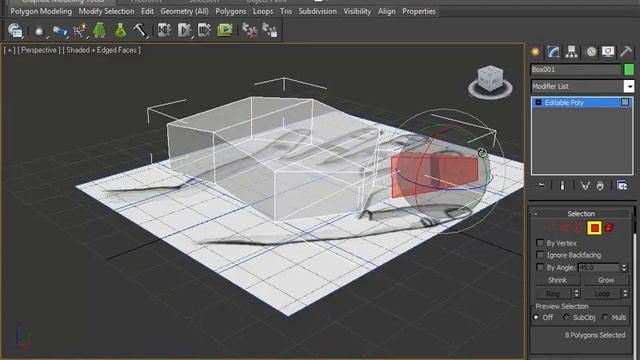
Task: Click the skeleton with spark toolbar icon
Action: (80, 31)
